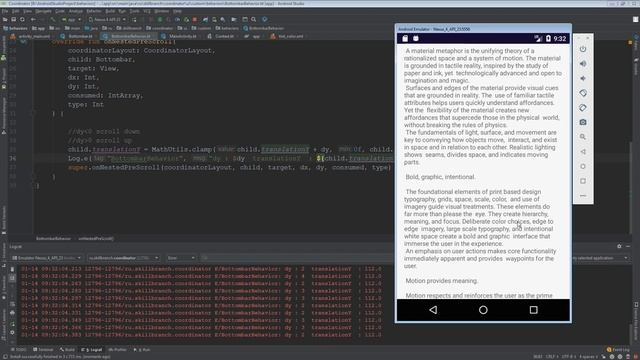Open the Logcat tool window tab
Viewport: 640px width, 360px height.
[92, 350]
